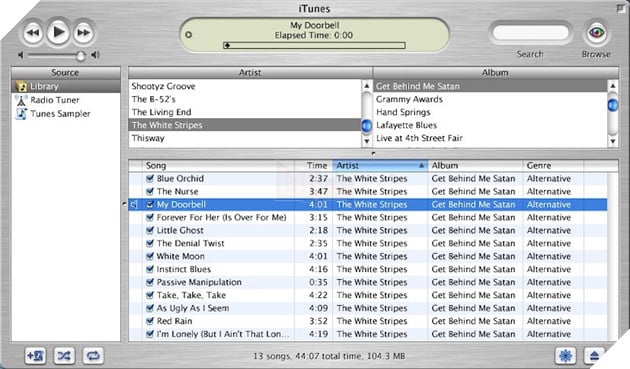The width and height of the screenshot is (630, 369).
Task: Uncheck the Instinct Blues checkbox
Action: [x=150, y=269]
